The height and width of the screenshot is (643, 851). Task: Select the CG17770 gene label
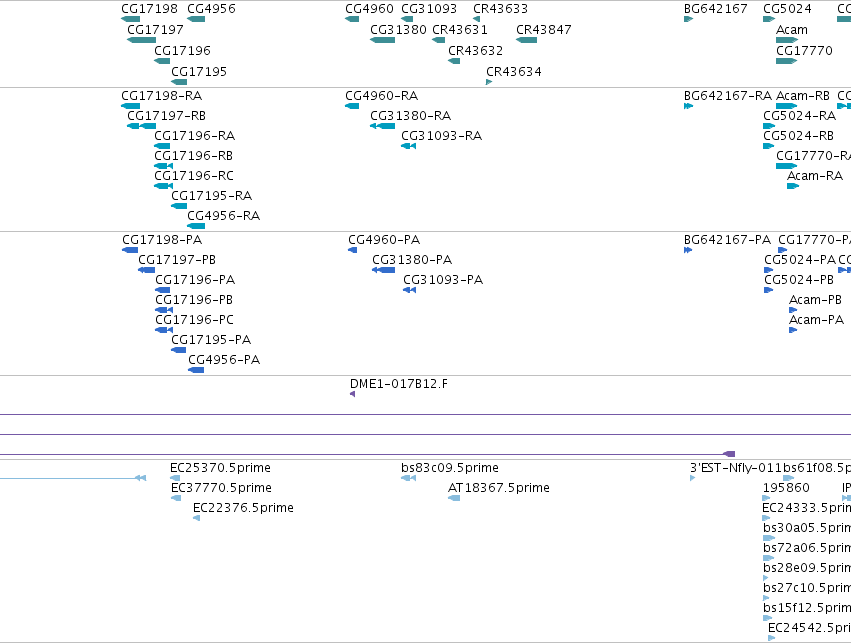[x=804, y=50]
